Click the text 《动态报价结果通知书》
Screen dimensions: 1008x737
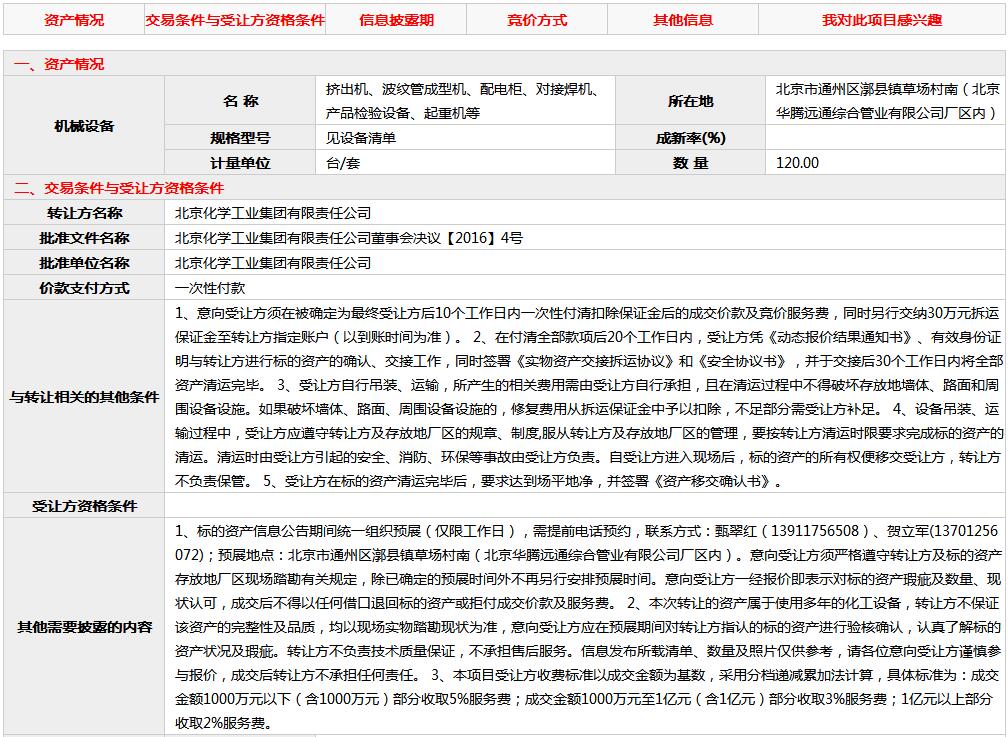(842, 338)
